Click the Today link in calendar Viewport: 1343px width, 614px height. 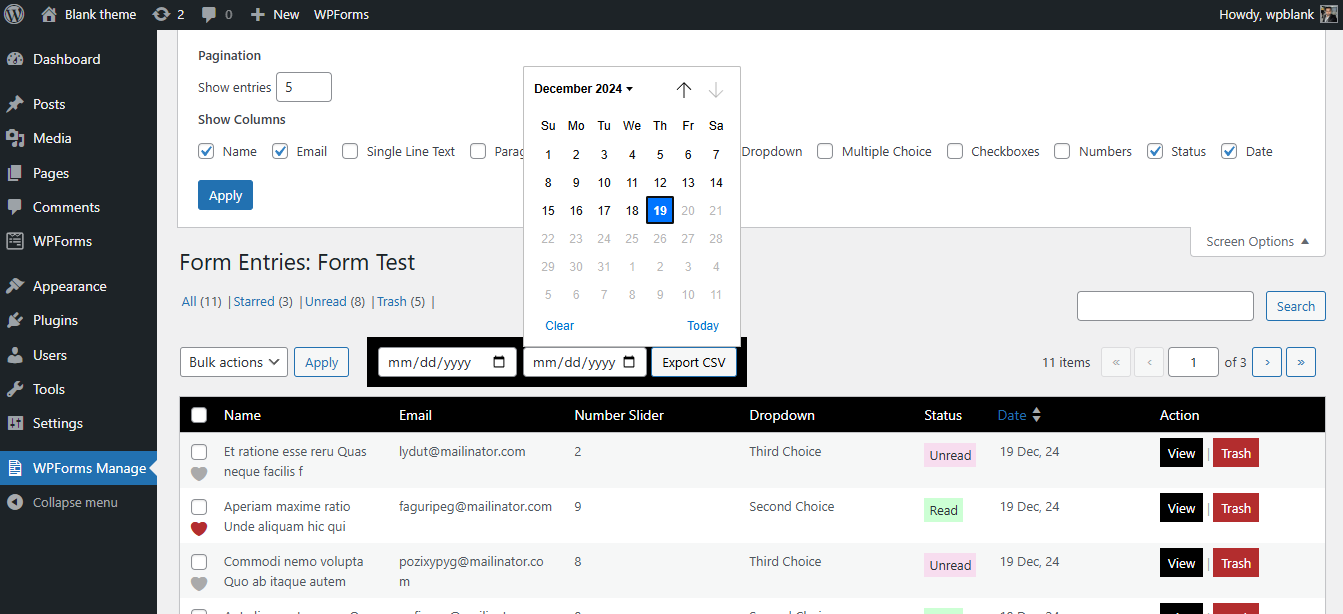click(x=703, y=326)
